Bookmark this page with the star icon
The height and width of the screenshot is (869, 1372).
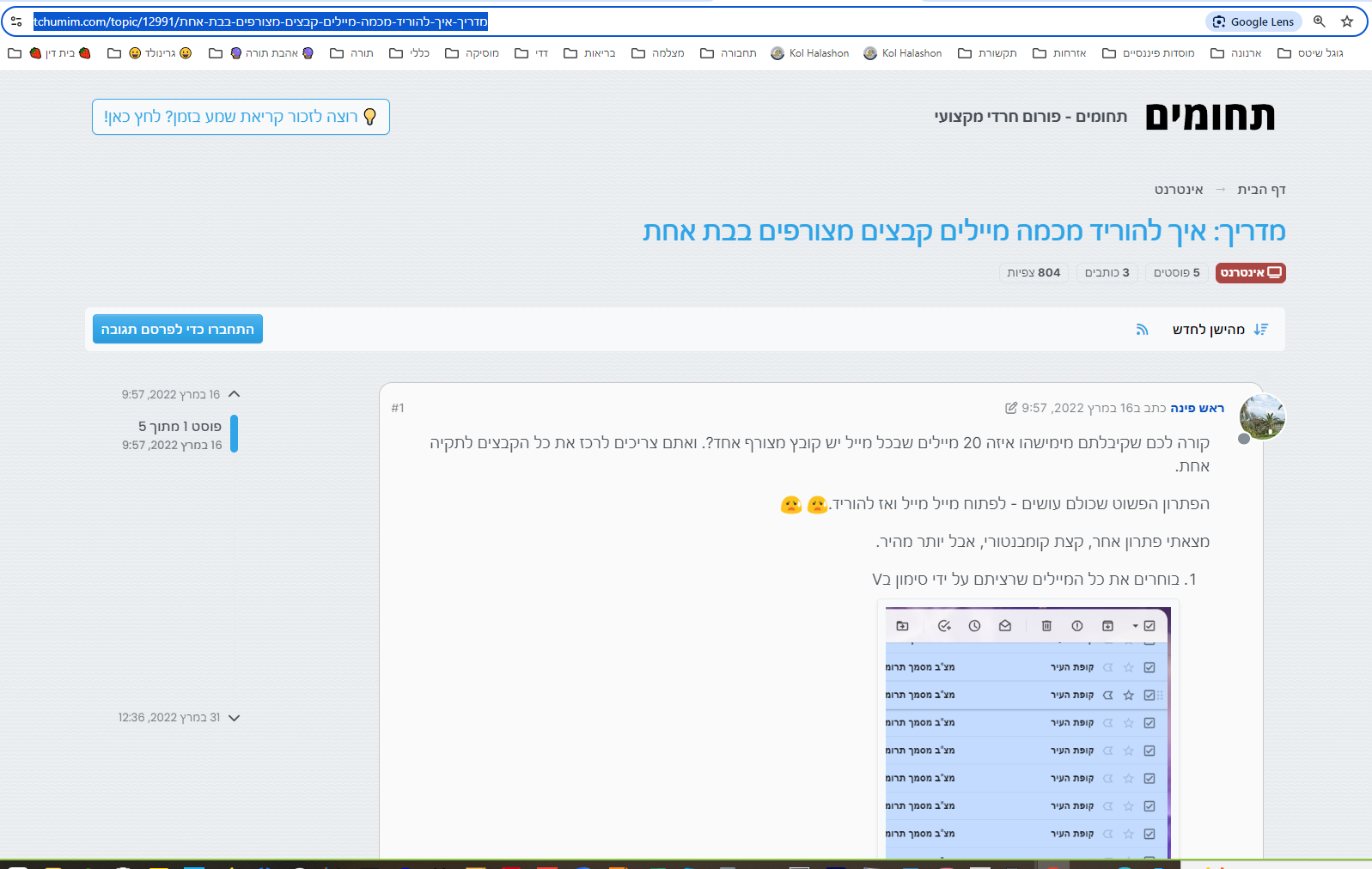tap(1347, 21)
